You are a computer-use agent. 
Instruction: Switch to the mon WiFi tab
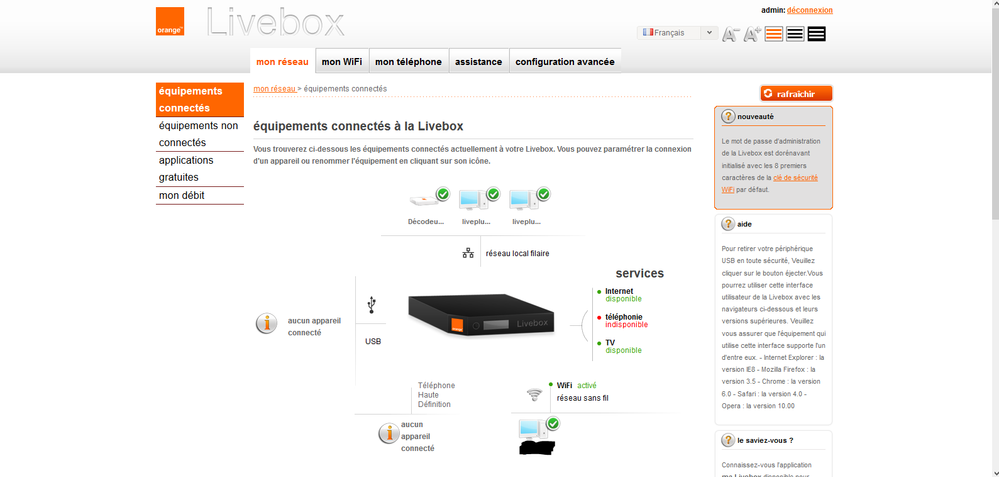point(342,62)
